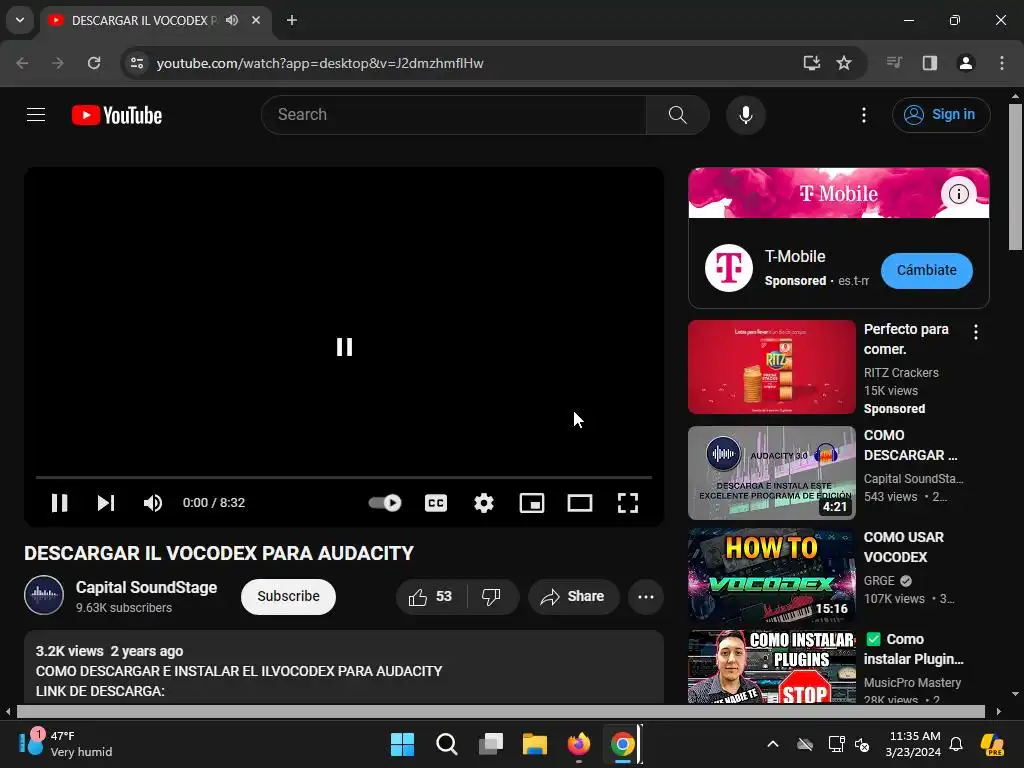Enable miniplayer mode
1024x768 pixels.
pos(532,503)
